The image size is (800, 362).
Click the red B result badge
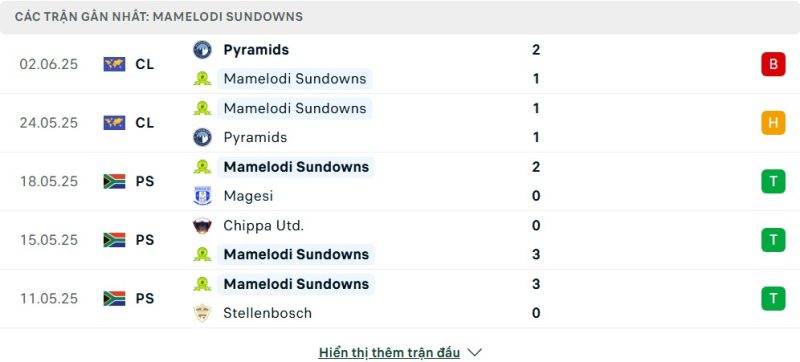773,64
